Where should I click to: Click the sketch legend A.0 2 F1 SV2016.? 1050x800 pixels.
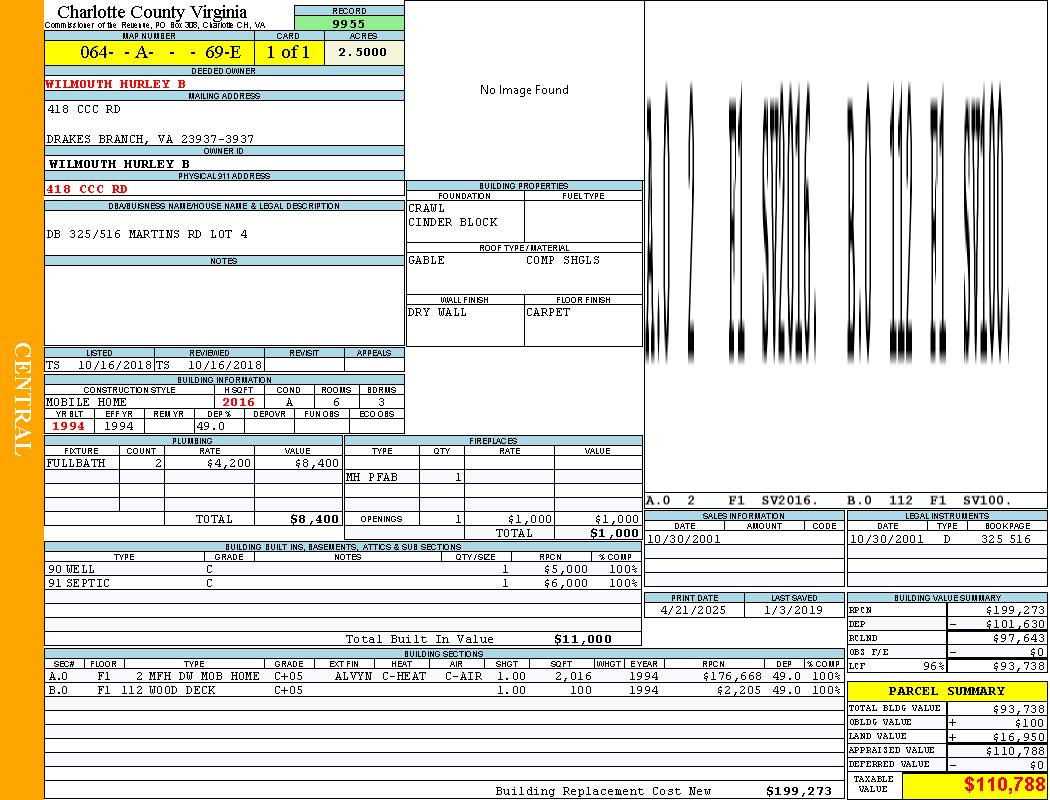[732, 501]
